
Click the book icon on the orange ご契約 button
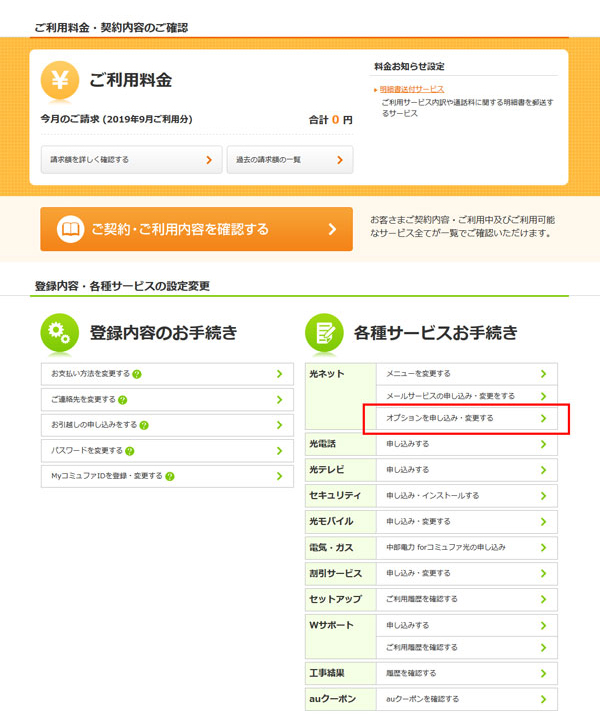70,229
